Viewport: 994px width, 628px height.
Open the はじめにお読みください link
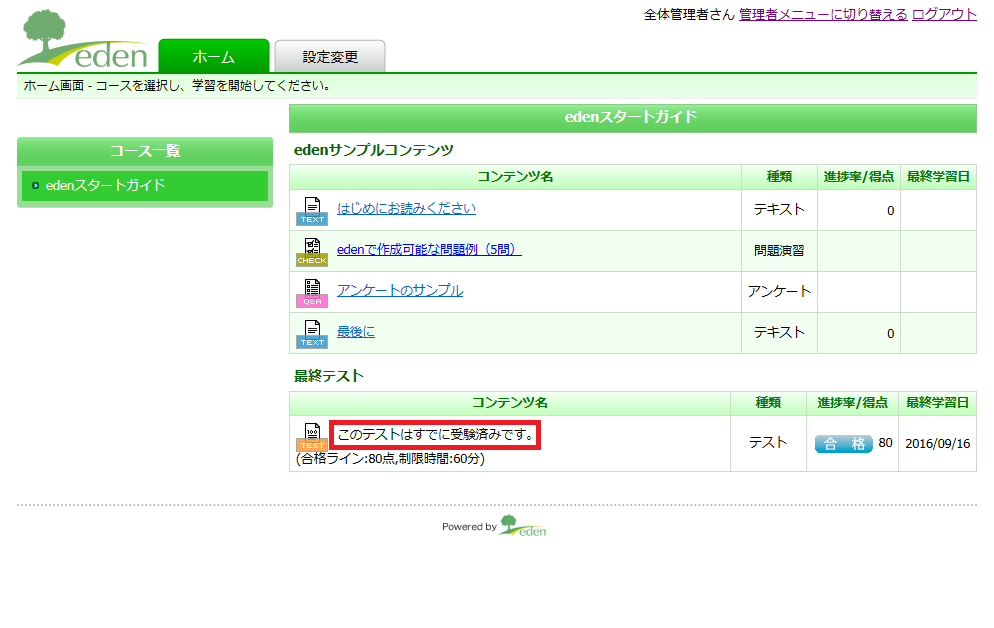coord(406,208)
